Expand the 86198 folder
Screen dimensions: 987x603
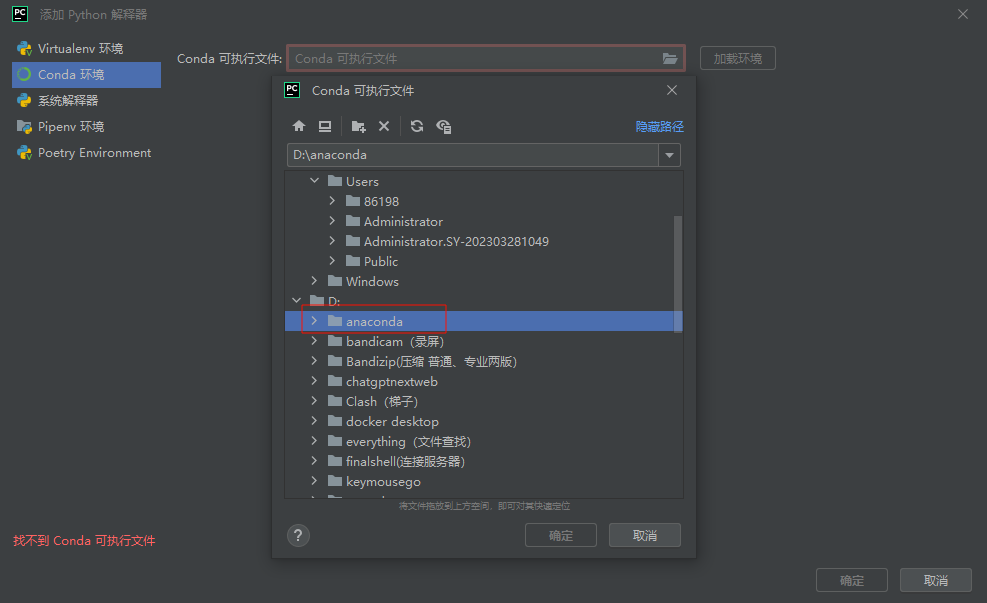(332, 201)
